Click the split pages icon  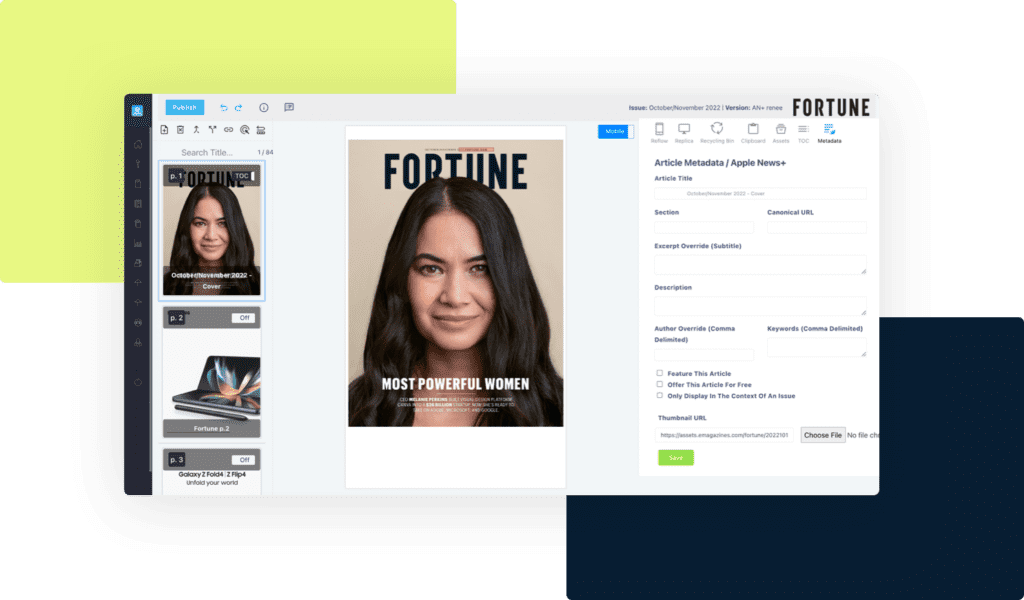point(212,130)
